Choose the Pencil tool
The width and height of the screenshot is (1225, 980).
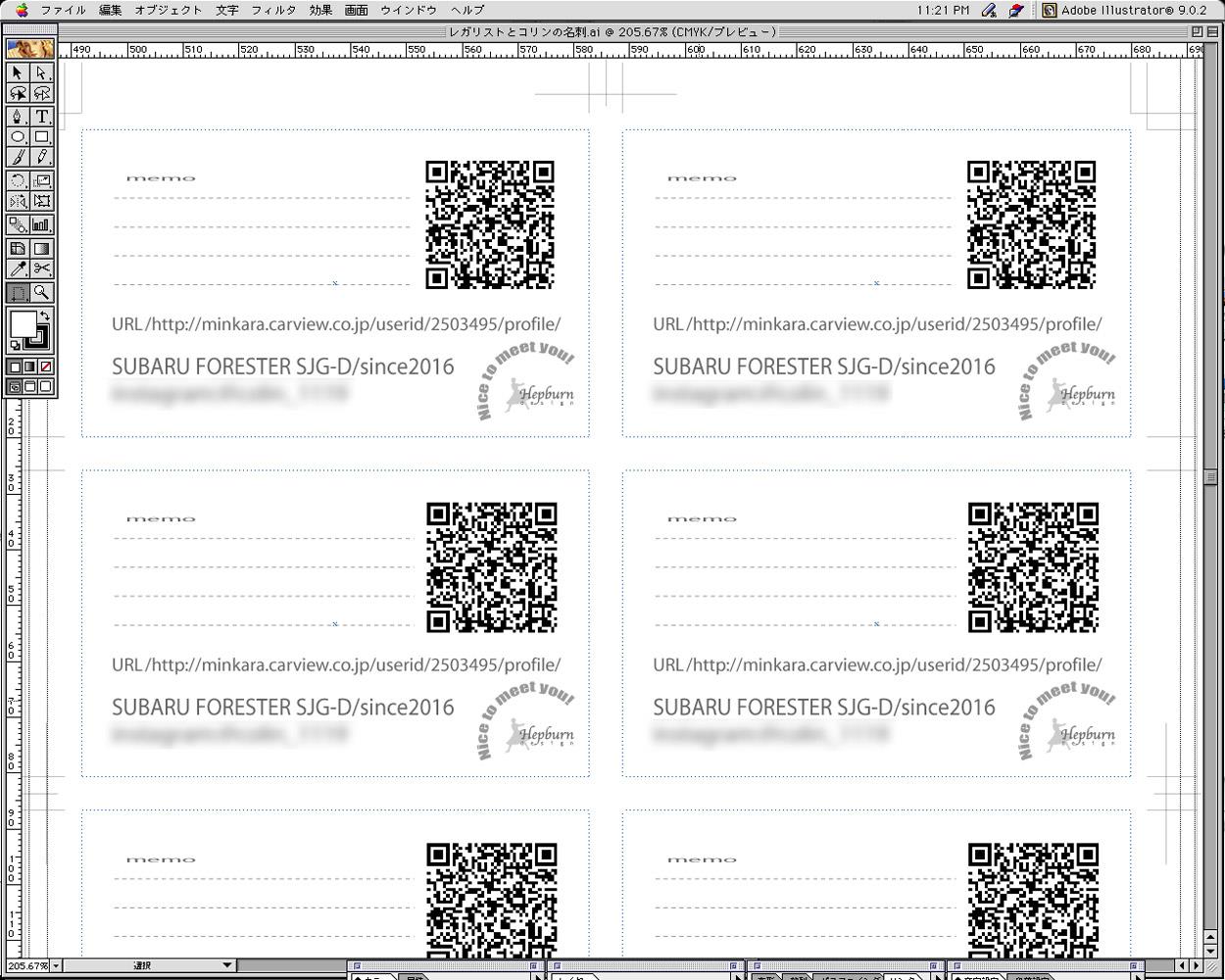click(42, 157)
